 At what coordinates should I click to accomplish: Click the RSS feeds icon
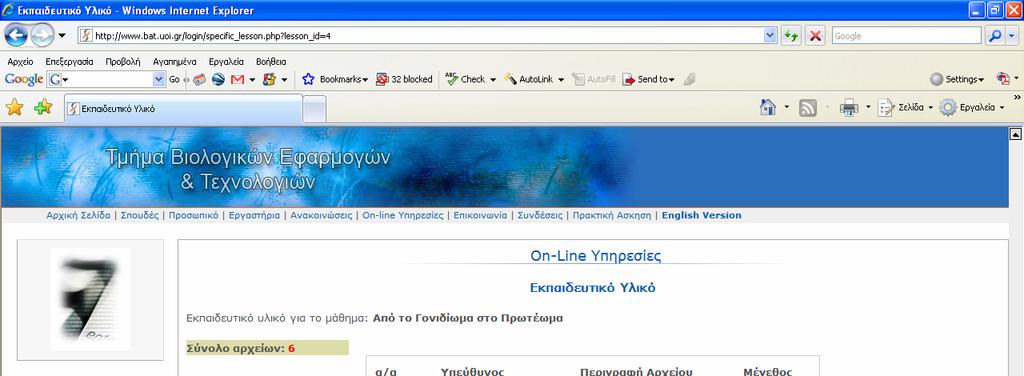coord(808,108)
